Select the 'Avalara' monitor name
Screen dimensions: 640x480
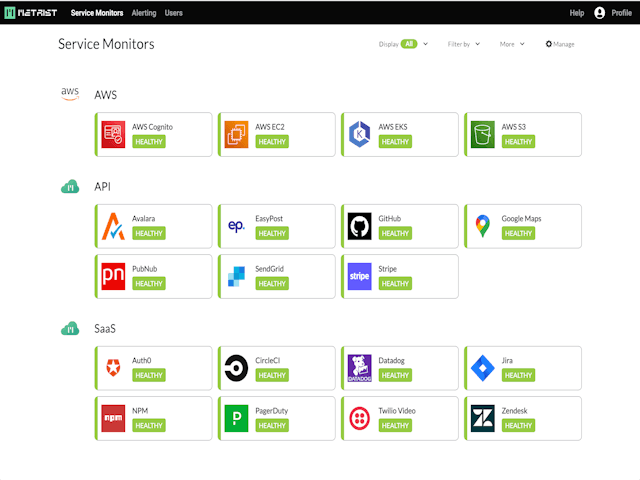pyautogui.click(x=143, y=218)
